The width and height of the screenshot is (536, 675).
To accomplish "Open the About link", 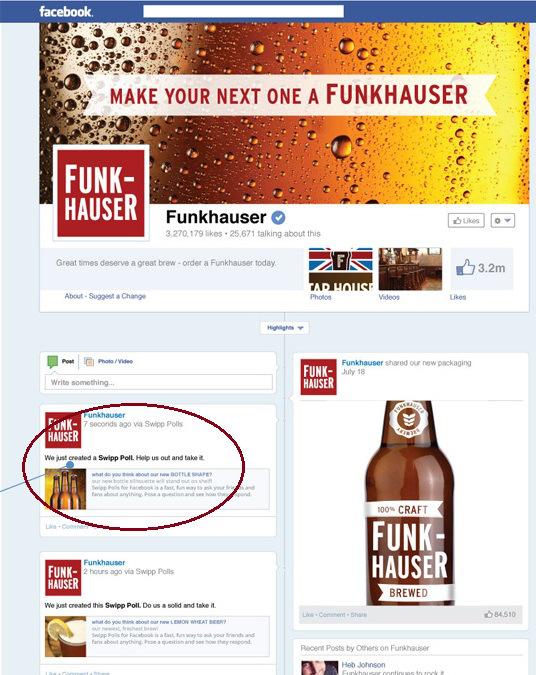I will 74,296.
